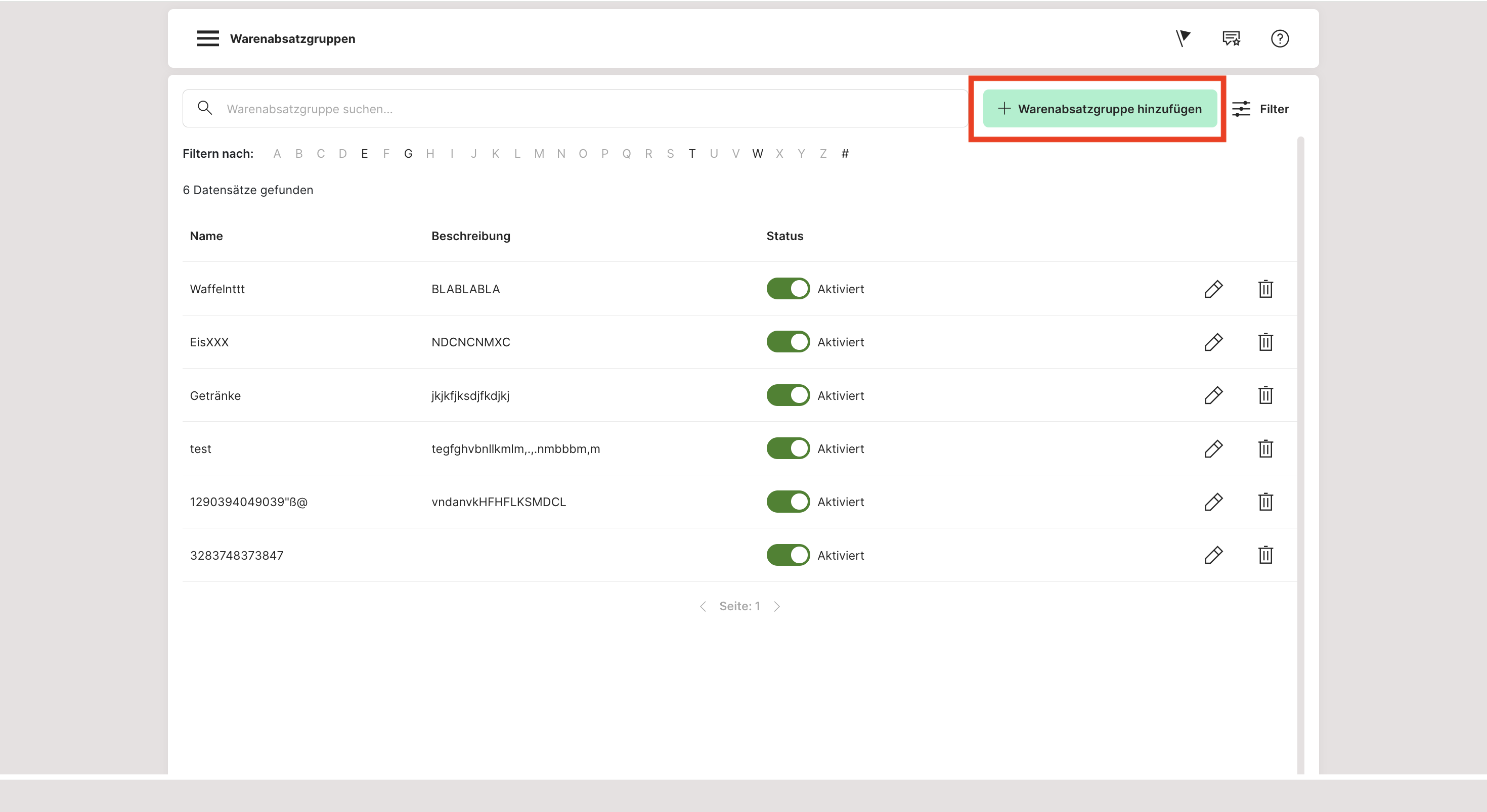Filter by letter G
This screenshot has height=812, width=1487.
[x=408, y=154]
